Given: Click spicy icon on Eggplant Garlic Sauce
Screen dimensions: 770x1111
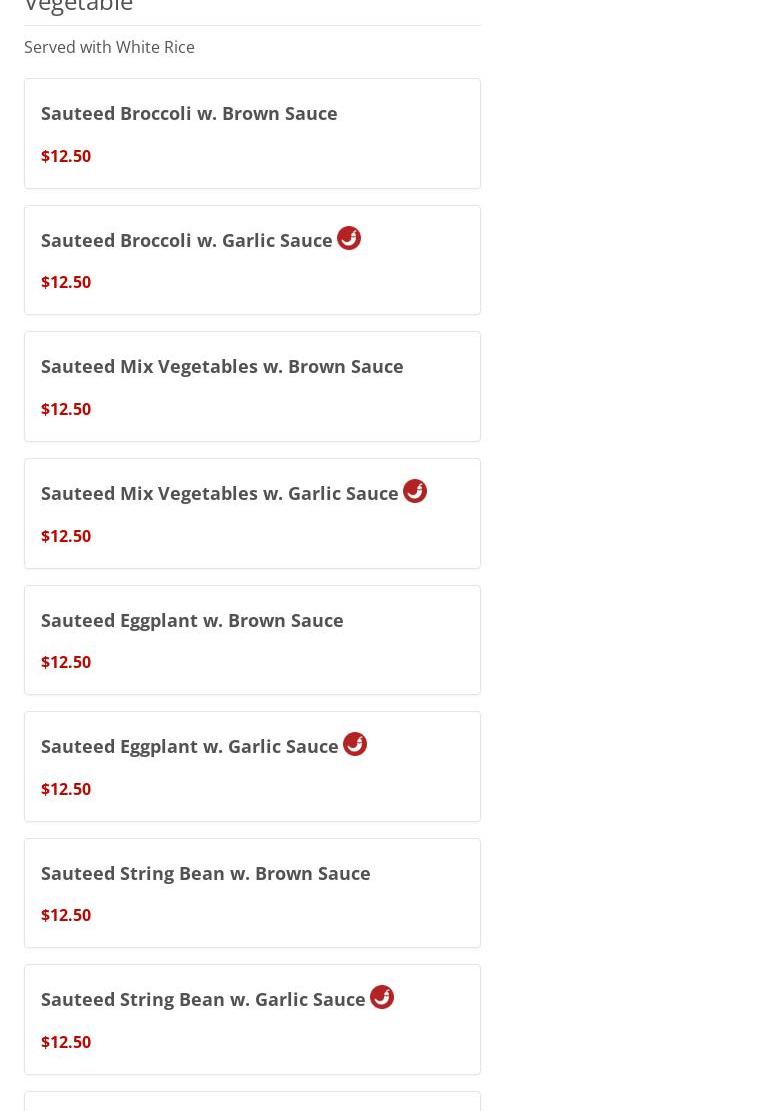Looking at the screenshot, I should click(x=355, y=744).
